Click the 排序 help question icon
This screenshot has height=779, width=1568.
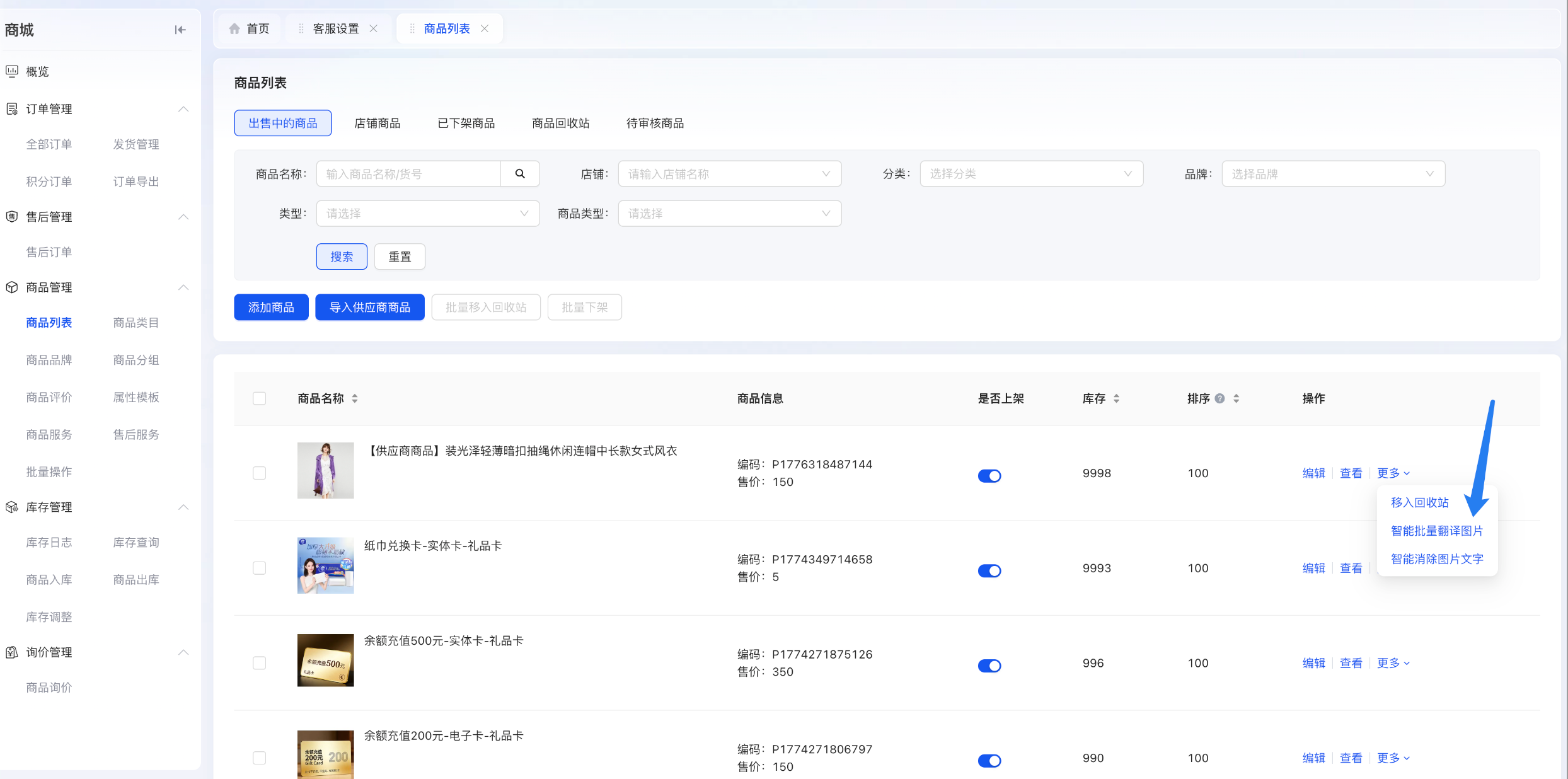1219,398
